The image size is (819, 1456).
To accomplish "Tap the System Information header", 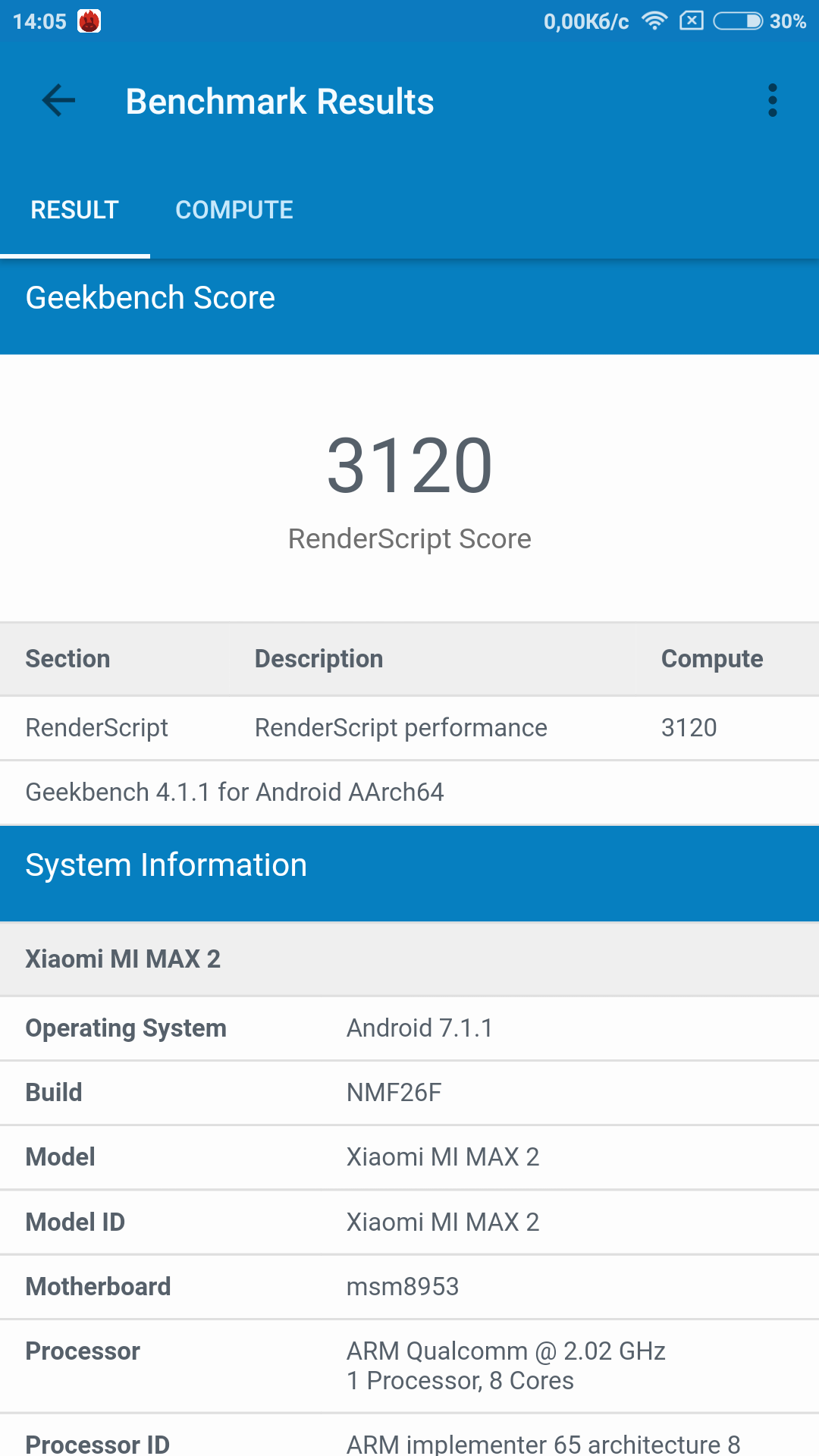I will [166, 865].
